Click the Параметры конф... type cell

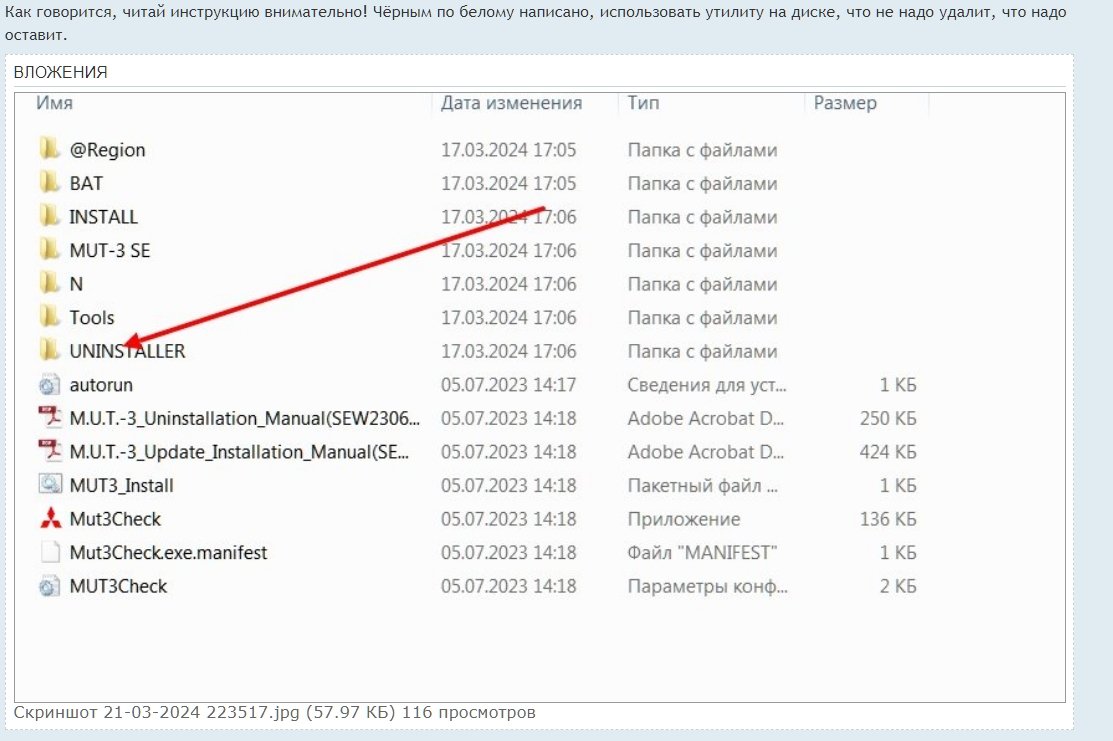click(707, 586)
